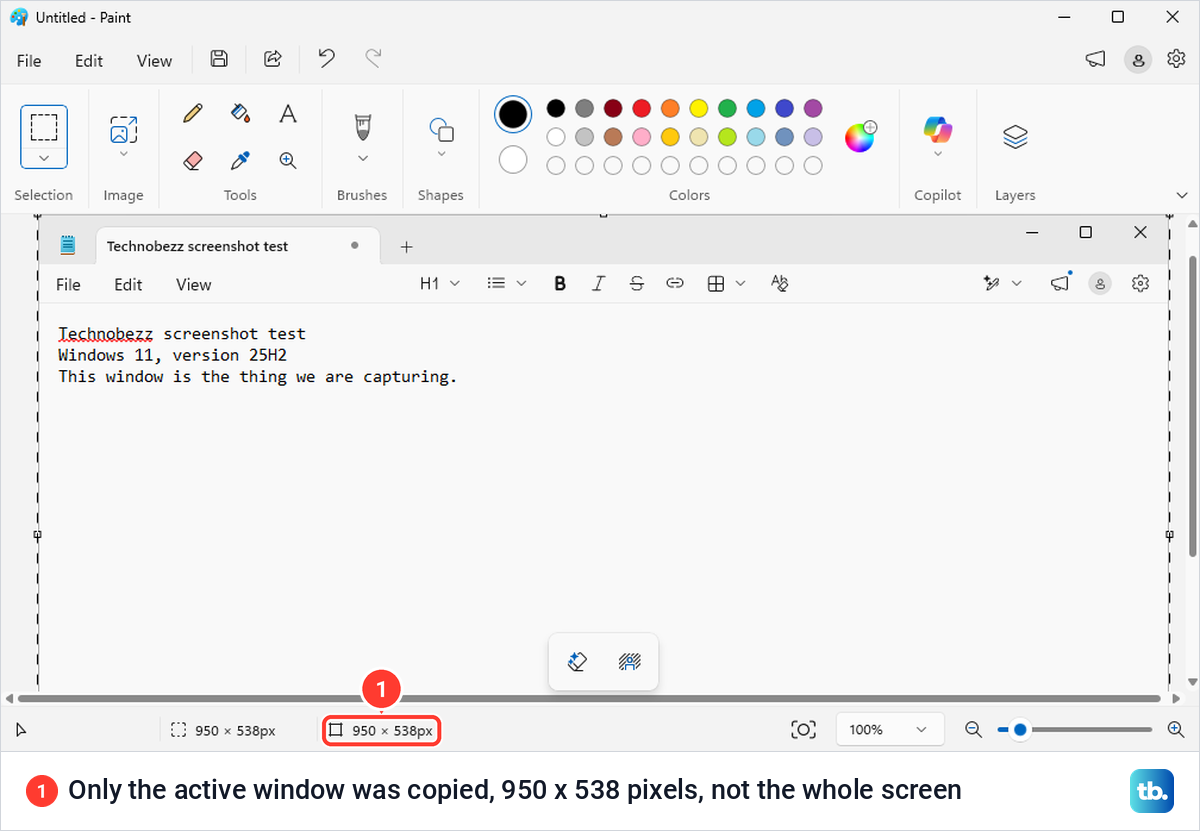Select the Color picker eyedropper tool
Image resolution: width=1200 pixels, height=831 pixels.
click(x=240, y=160)
